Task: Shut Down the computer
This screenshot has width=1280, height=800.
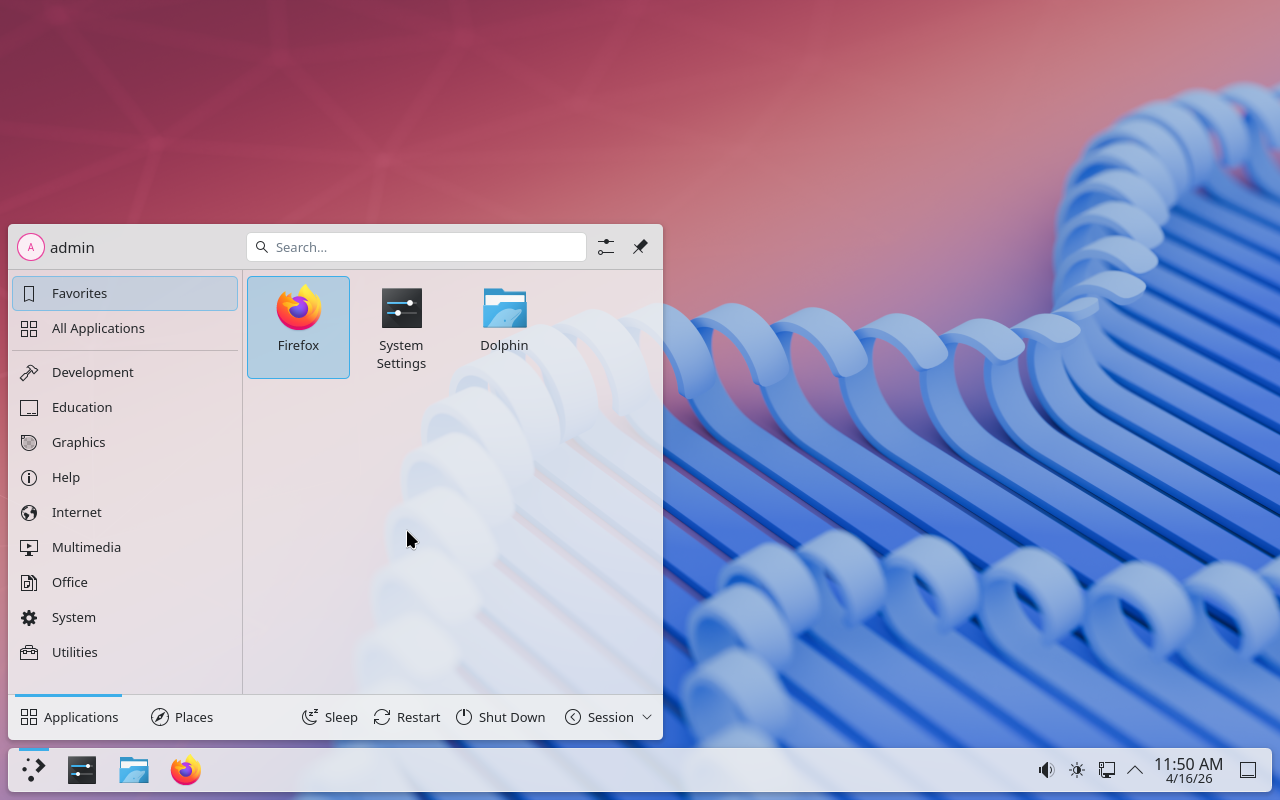Action: pos(501,717)
